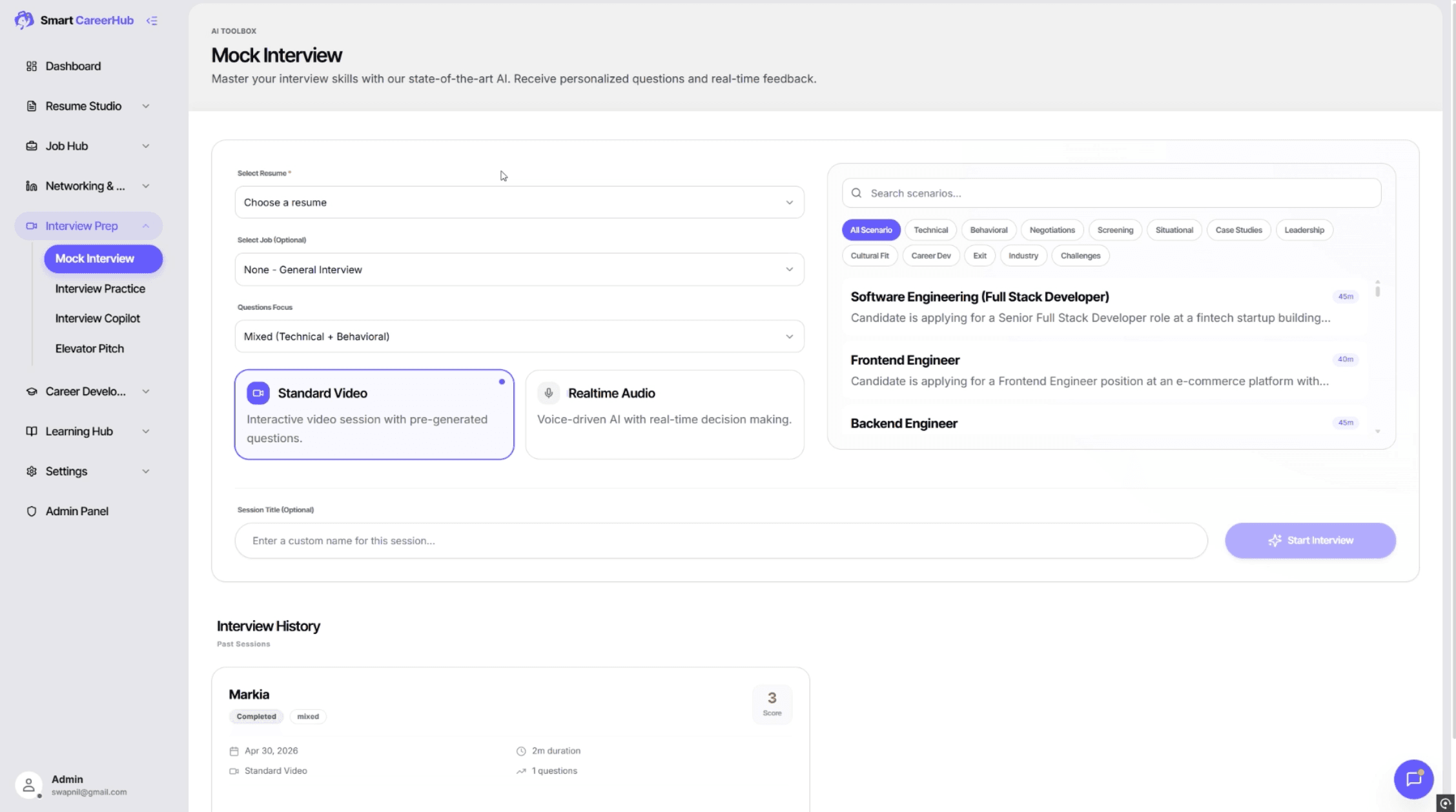This screenshot has height=812, width=1456.
Task: Open the Select Job dropdown
Action: point(519,269)
